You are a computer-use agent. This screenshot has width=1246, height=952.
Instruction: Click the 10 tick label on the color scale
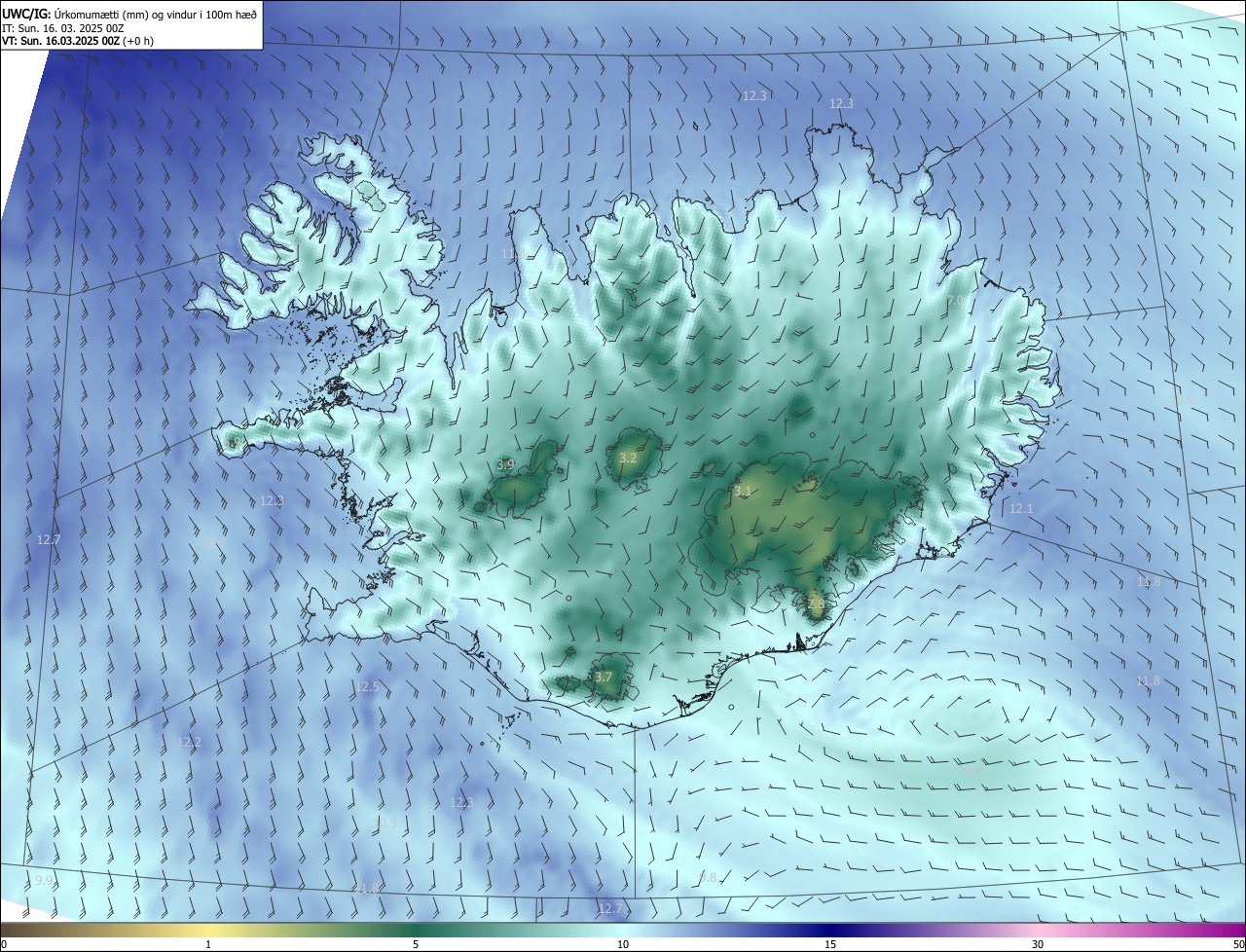(x=623, y=945)
